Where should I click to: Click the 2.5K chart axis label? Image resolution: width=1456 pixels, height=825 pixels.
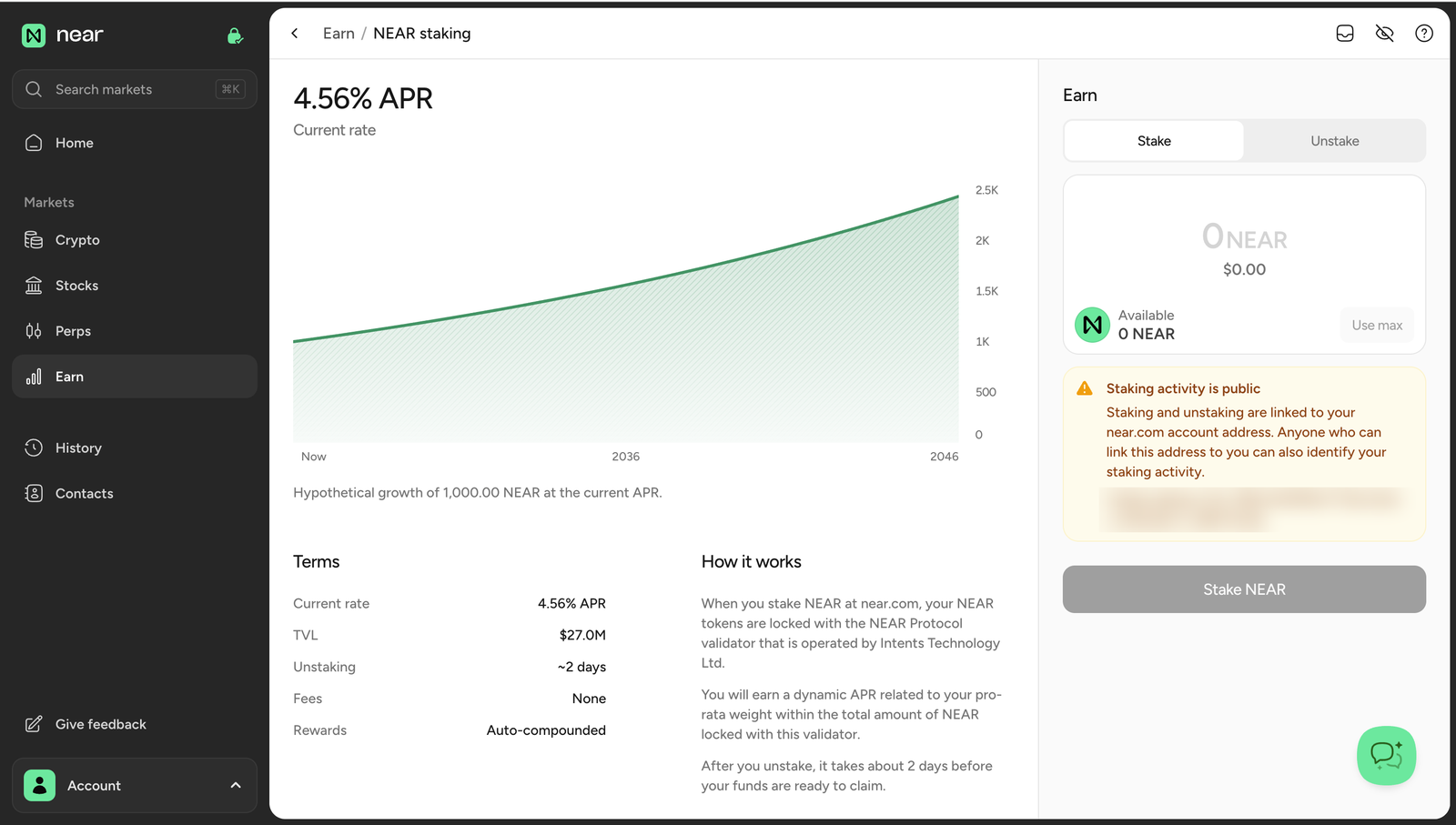point(986,190)
